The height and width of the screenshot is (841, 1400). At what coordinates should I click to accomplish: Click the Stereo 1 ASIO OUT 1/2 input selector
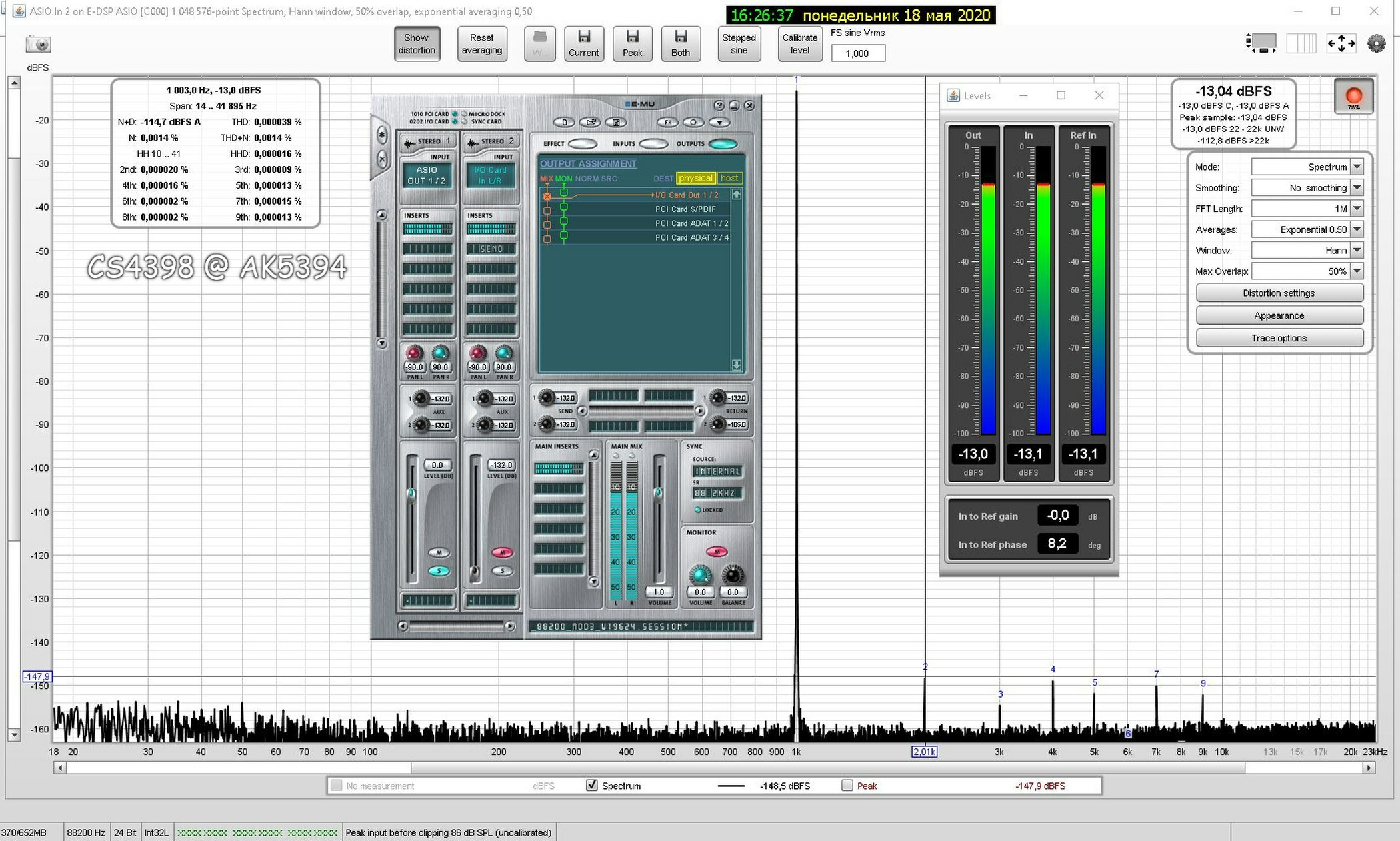point(427,175)
